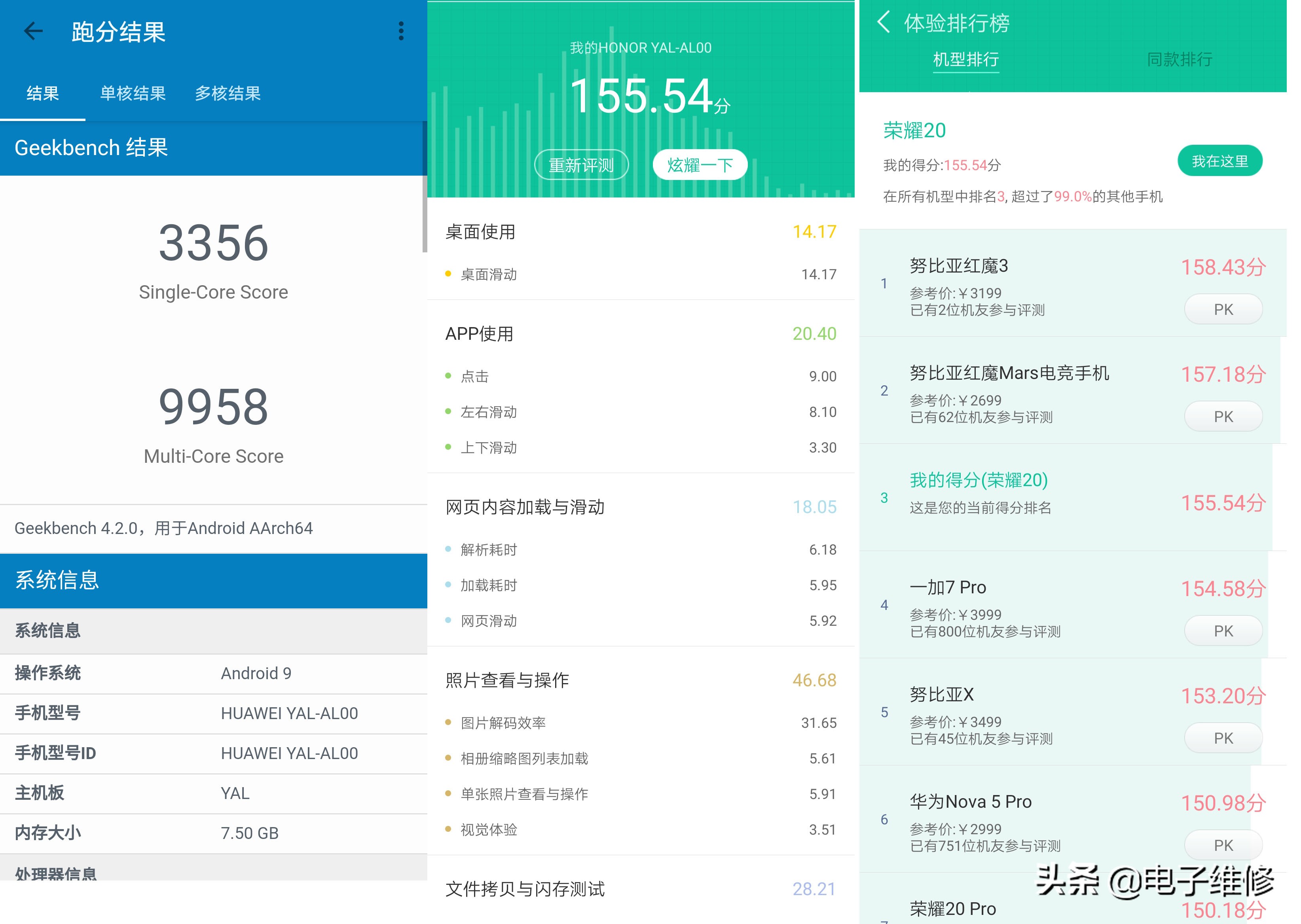Open the 我的得分(荣耀20) ranking entry
This screenshot has width=1301, height=924.
[x=1073, y=497]
